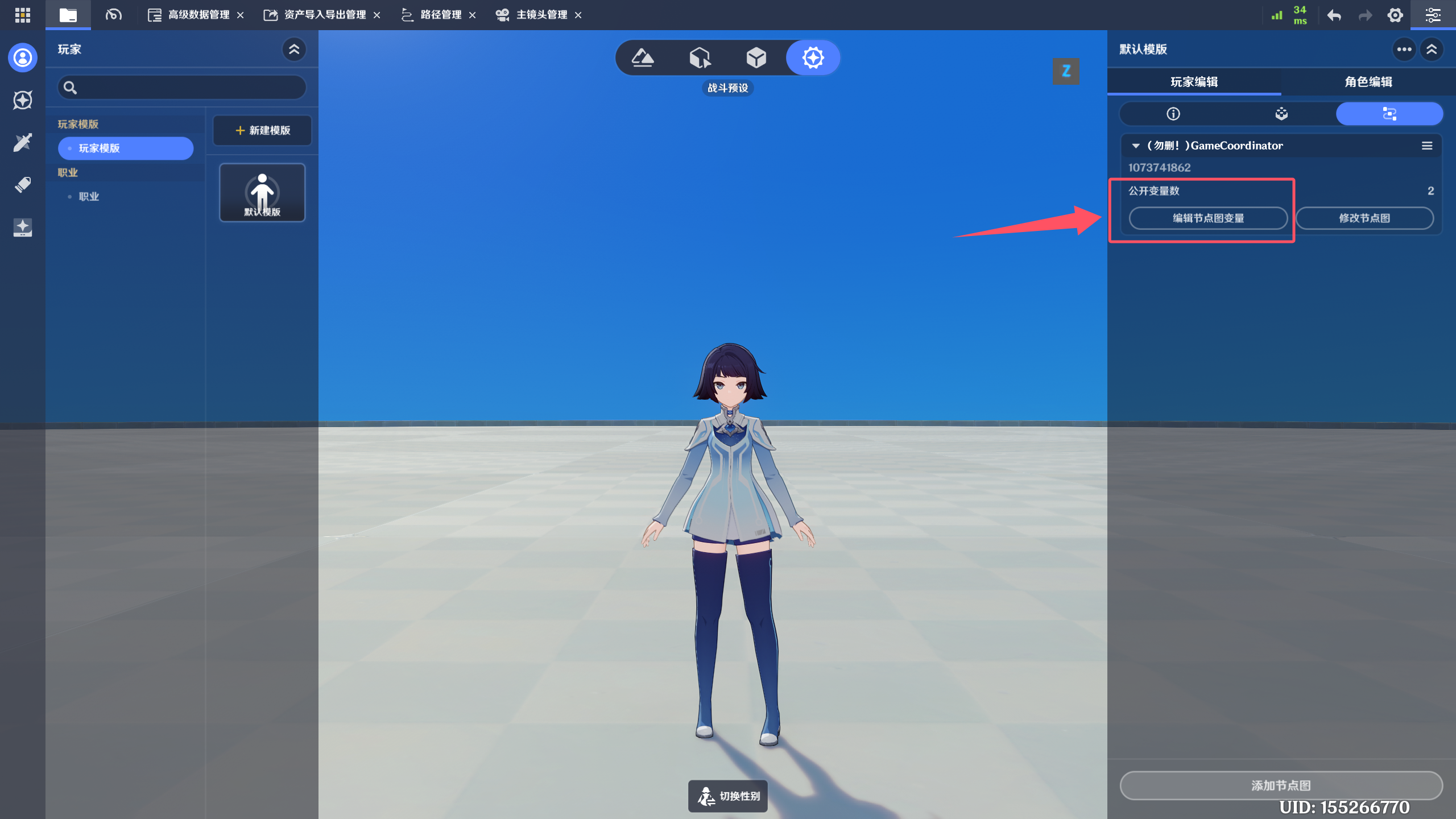Click the 新建模版 button

(x=262, y=130)
